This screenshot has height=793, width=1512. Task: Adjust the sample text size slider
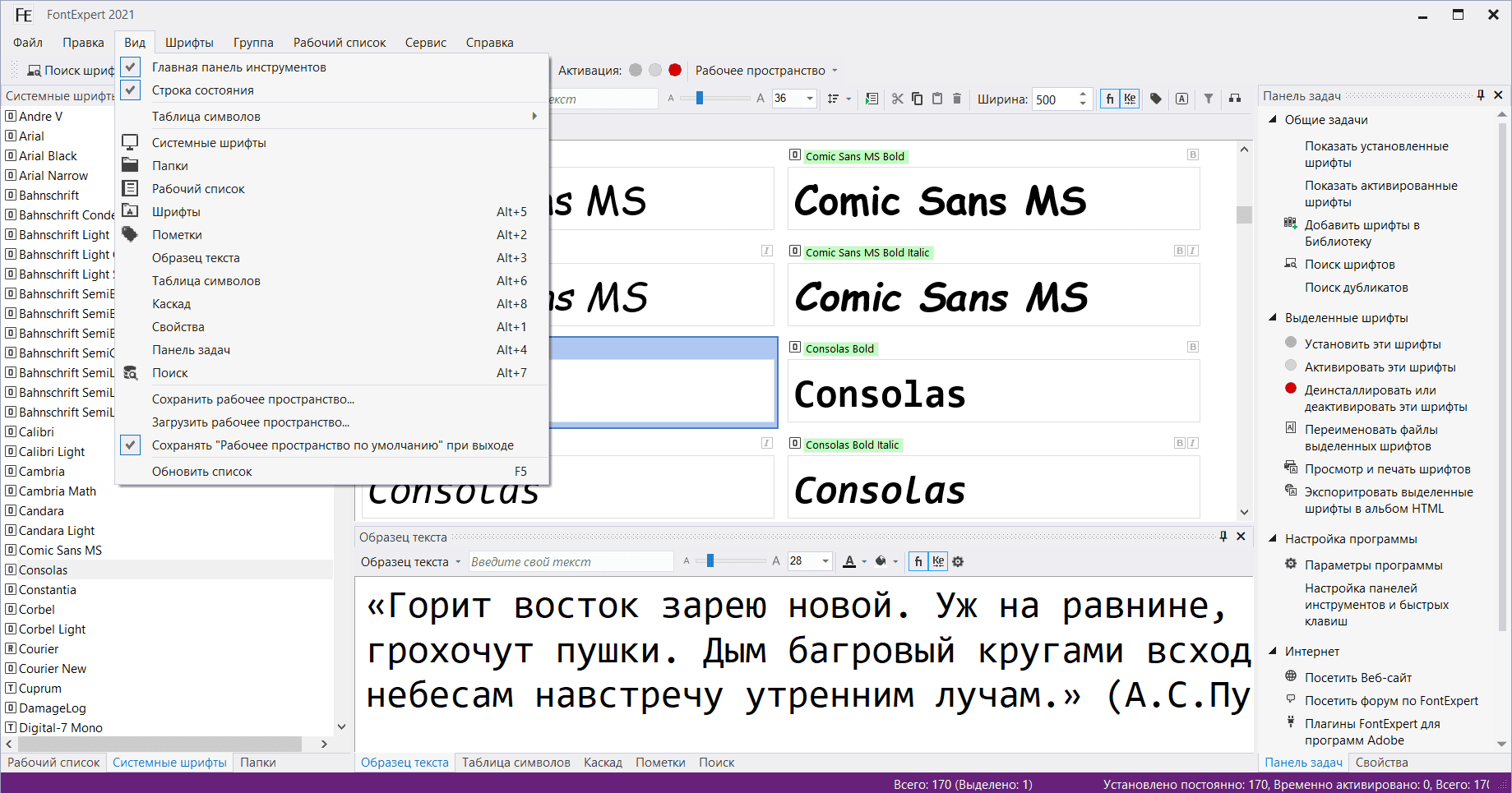click(x=710, y=561)
